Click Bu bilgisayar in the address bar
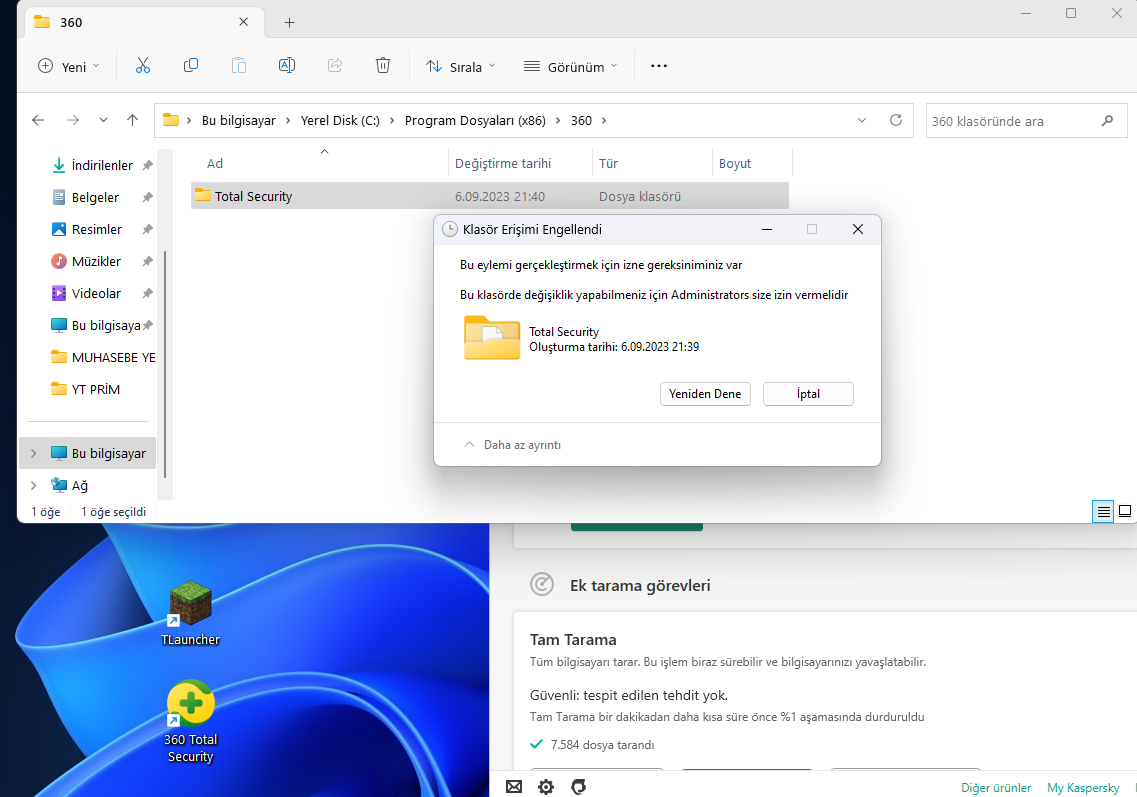Viewport: 1137px width, 797px height. point(239,120)
